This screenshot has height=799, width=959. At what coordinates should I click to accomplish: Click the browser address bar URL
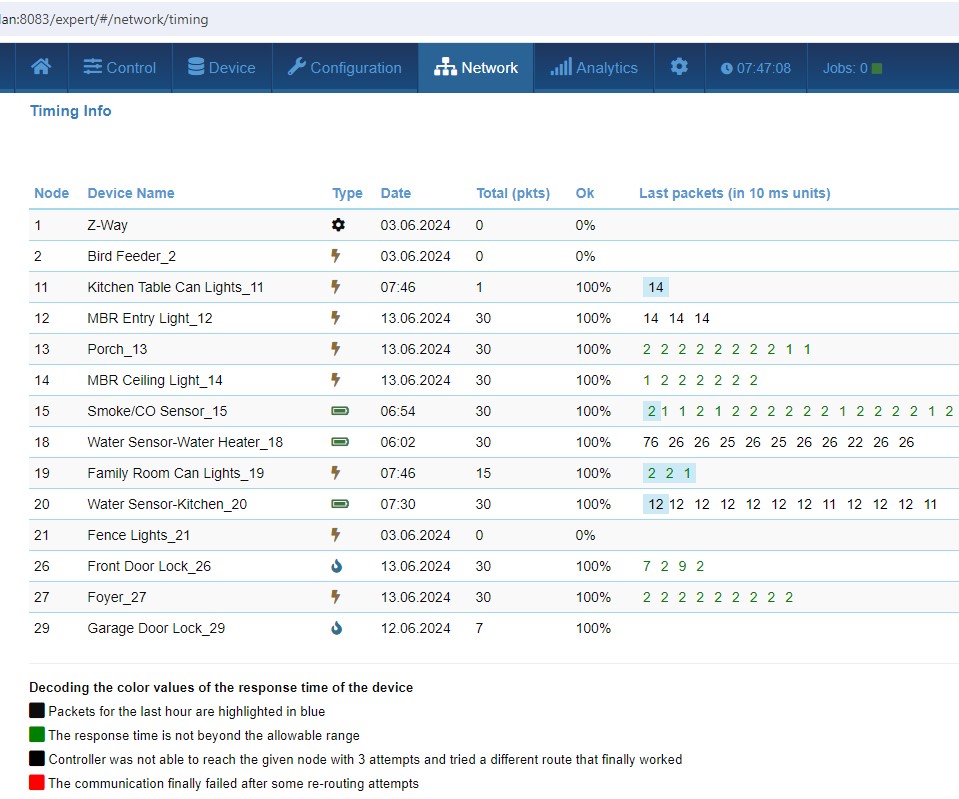coord(105,20)
